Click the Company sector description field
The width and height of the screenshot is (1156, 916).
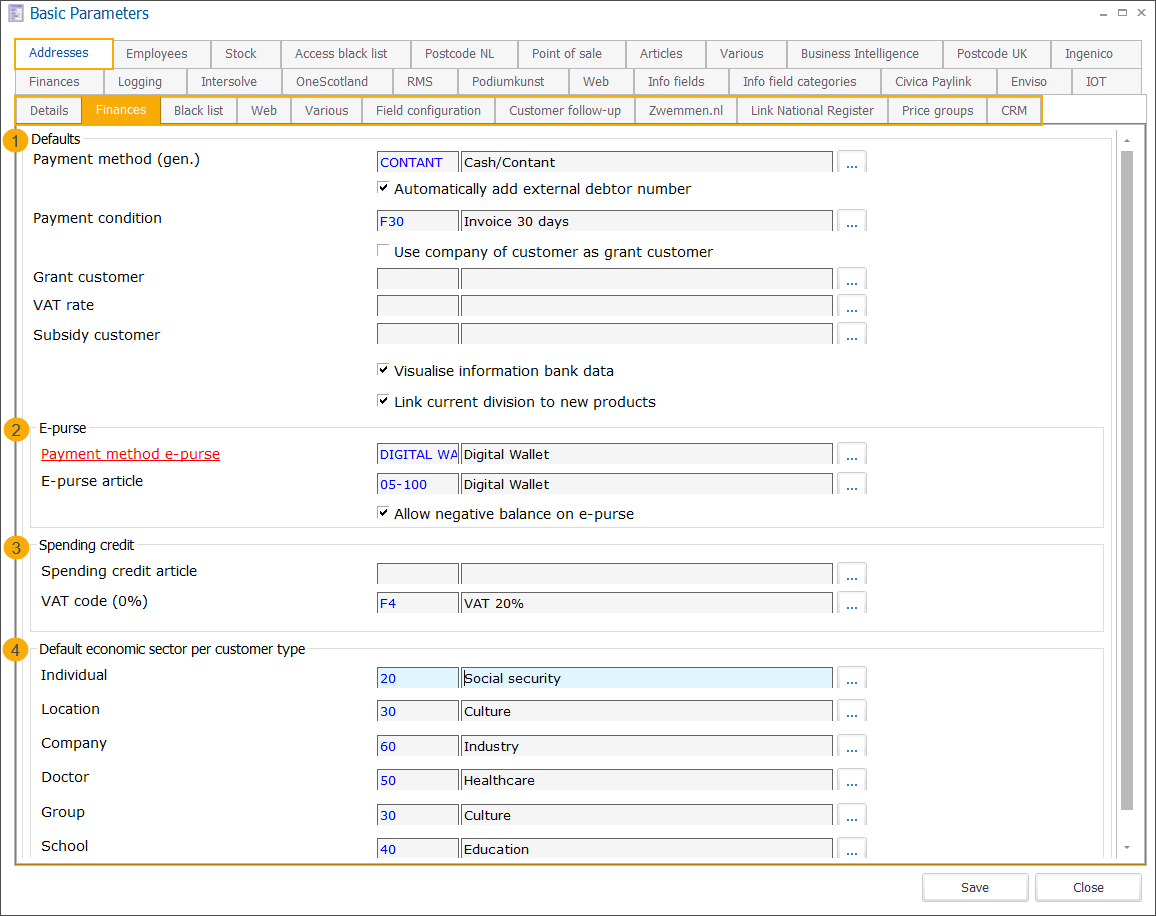pos(646,747)
